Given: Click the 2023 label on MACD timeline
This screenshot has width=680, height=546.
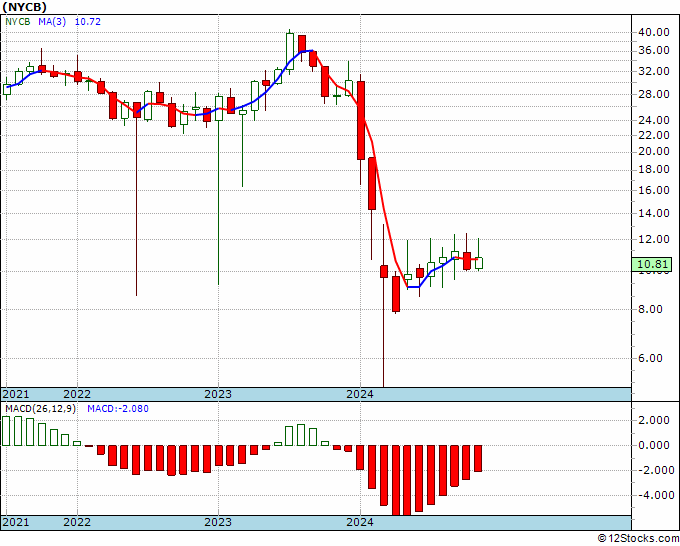Looking at the screenshot, I should tap(218, 522).
